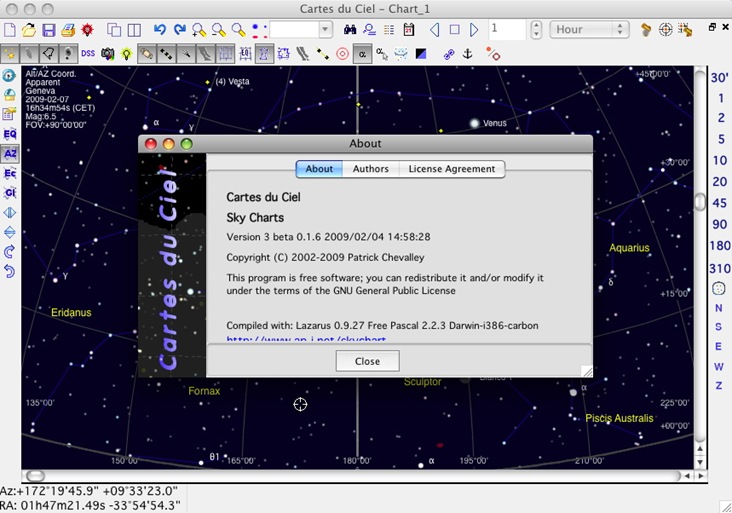
Task: Point chart toward North (N)
Action: pyautogui.click(x=718, y=308)
